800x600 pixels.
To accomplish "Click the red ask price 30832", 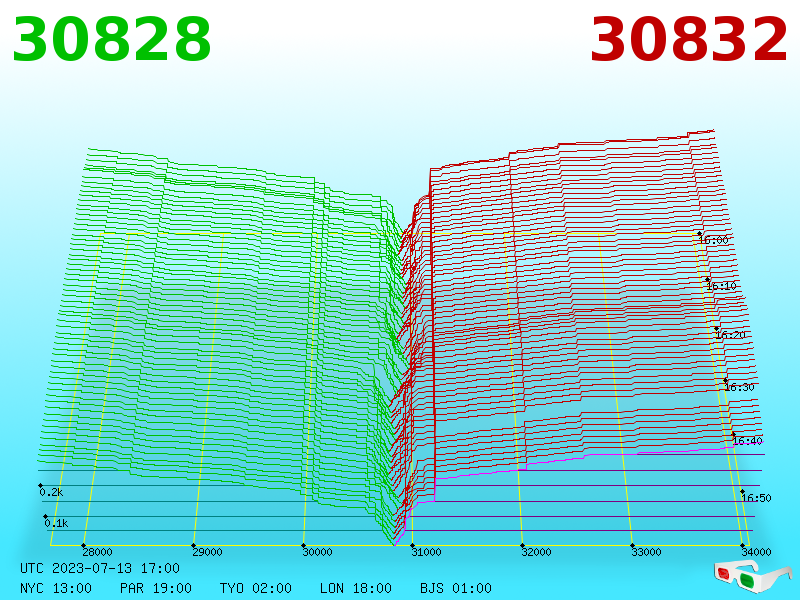I will point(688,40).
